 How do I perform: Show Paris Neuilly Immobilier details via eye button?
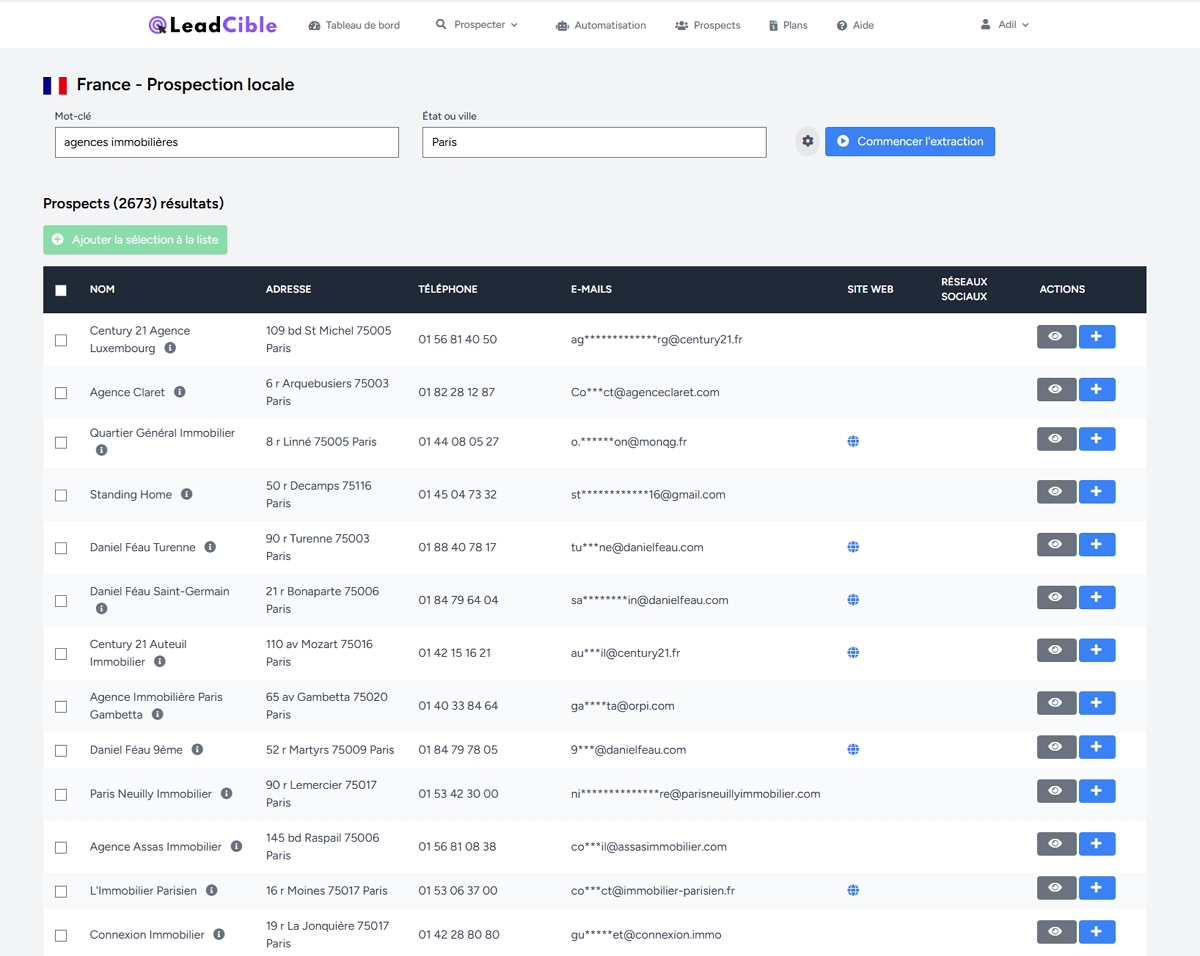pyautogui.click(x=1056, y=791)
